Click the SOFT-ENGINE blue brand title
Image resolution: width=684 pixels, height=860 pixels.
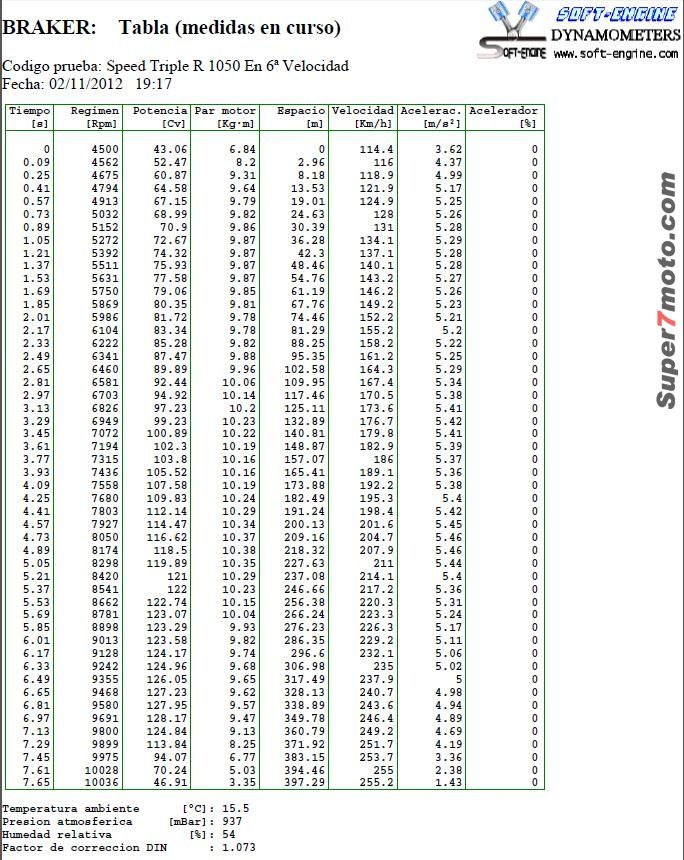click(616, 14)
